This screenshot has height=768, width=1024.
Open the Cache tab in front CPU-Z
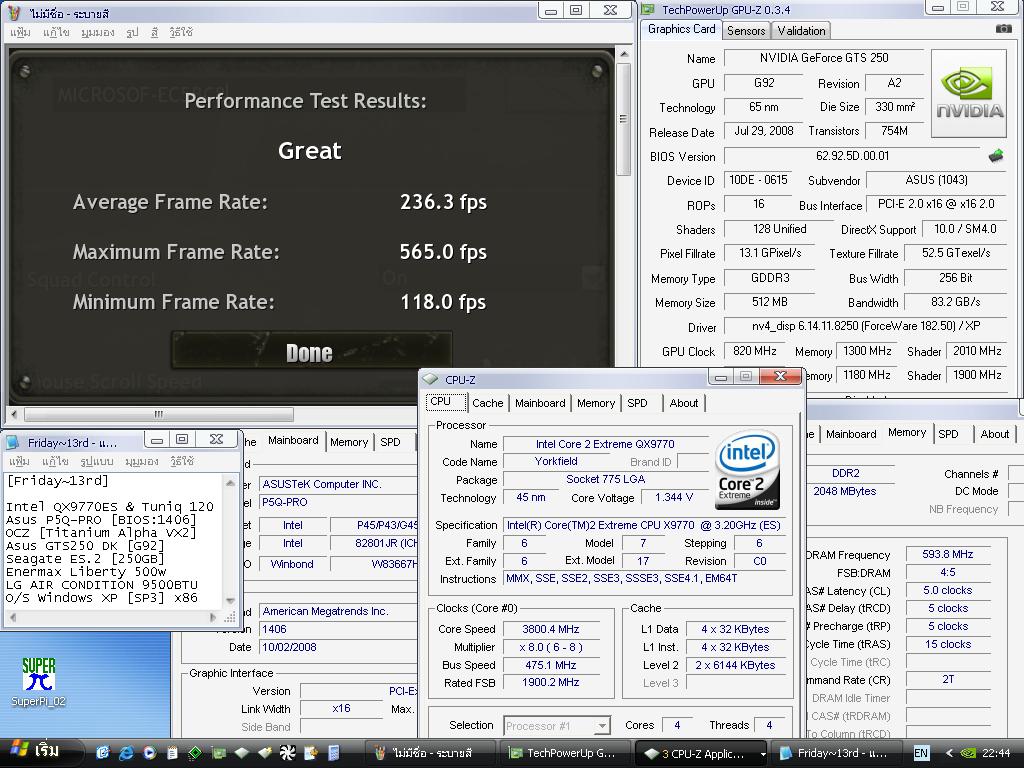coord(488,403)
